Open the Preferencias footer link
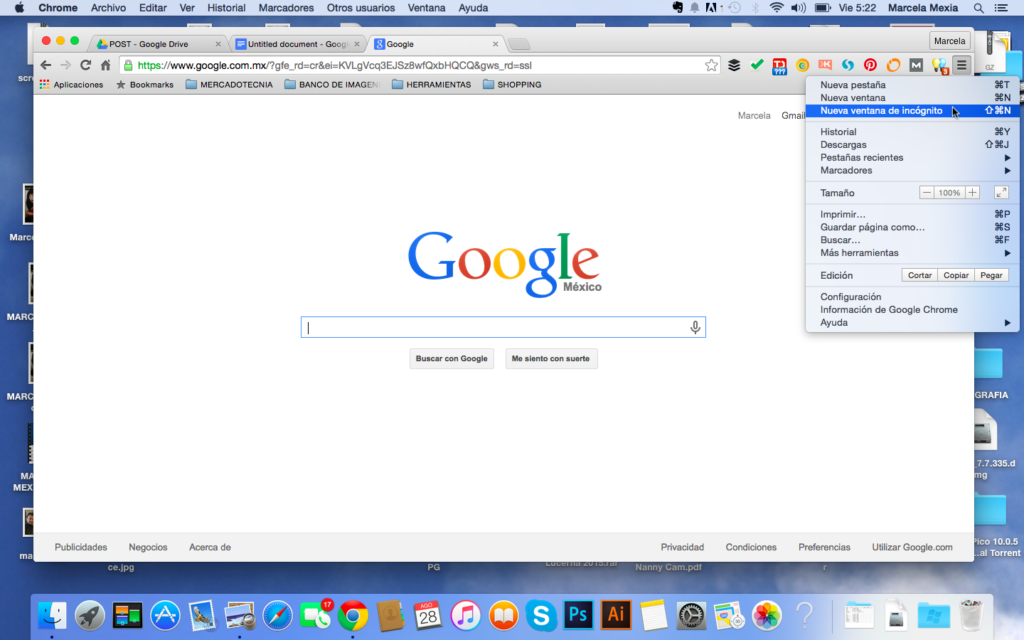The width and height of the screenshot is (1024, 640). point(824,547)
